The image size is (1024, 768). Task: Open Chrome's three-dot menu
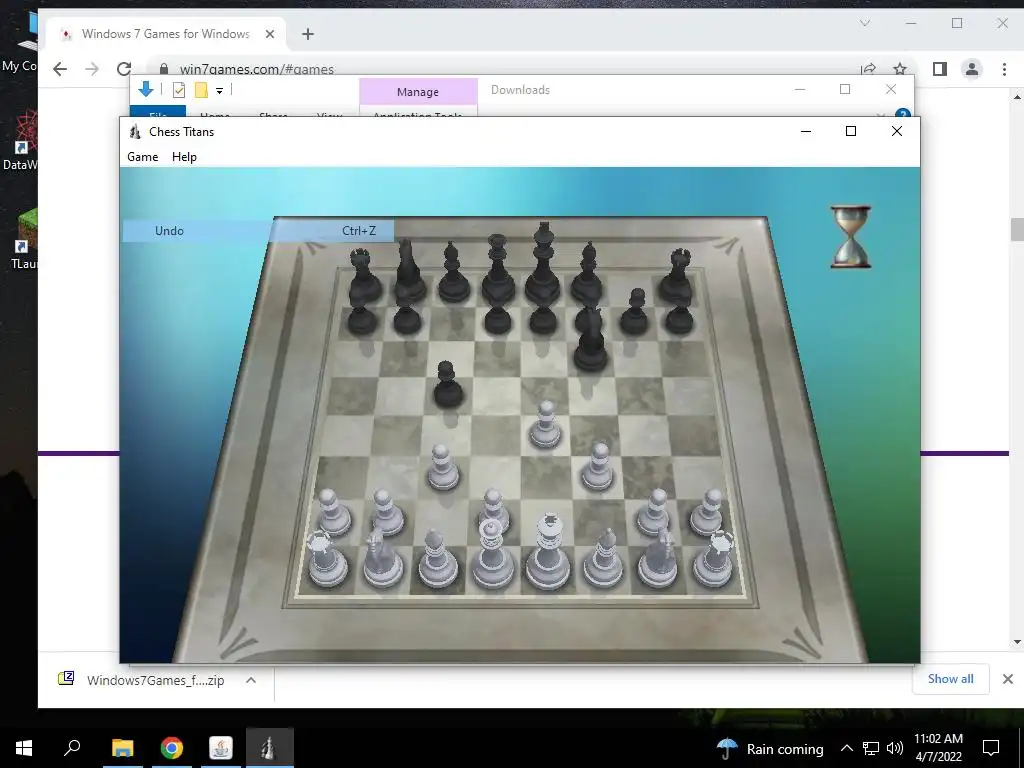pos(1004,69)
